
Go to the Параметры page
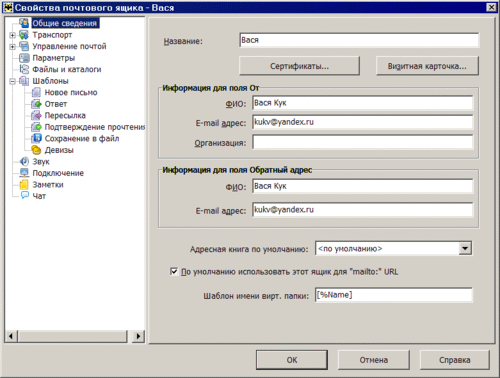(54, 58)
